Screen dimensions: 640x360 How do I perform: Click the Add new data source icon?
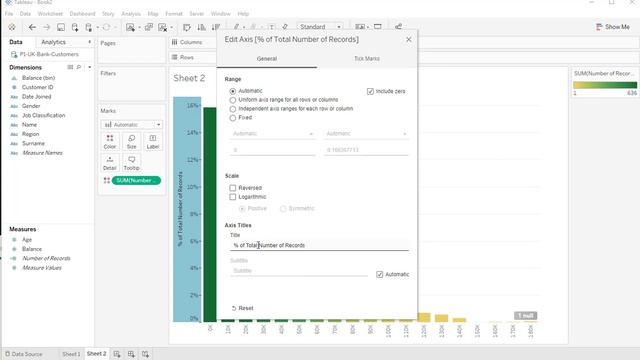tap(75, 27)
